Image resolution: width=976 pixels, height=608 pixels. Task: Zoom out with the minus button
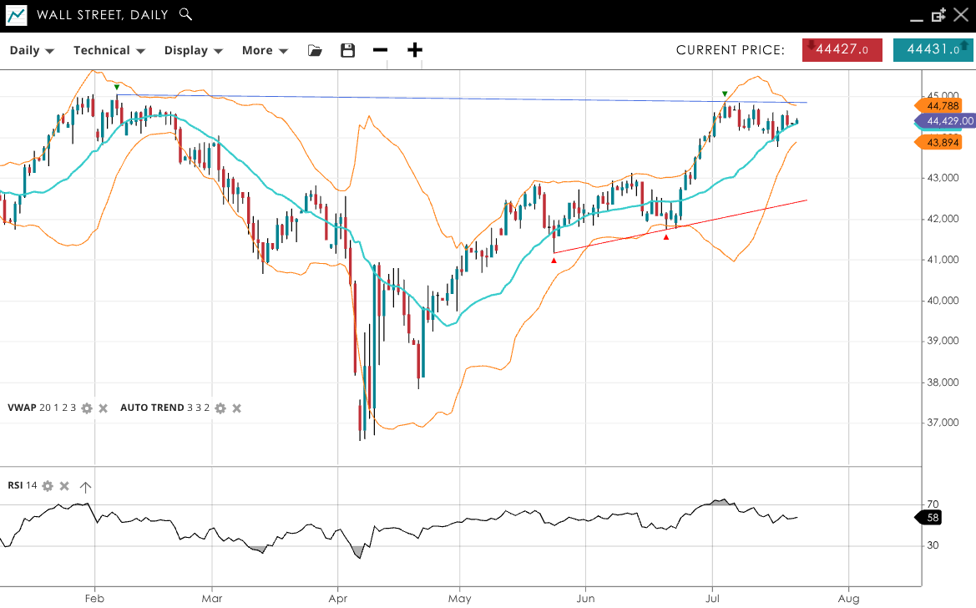coord(380,50)
